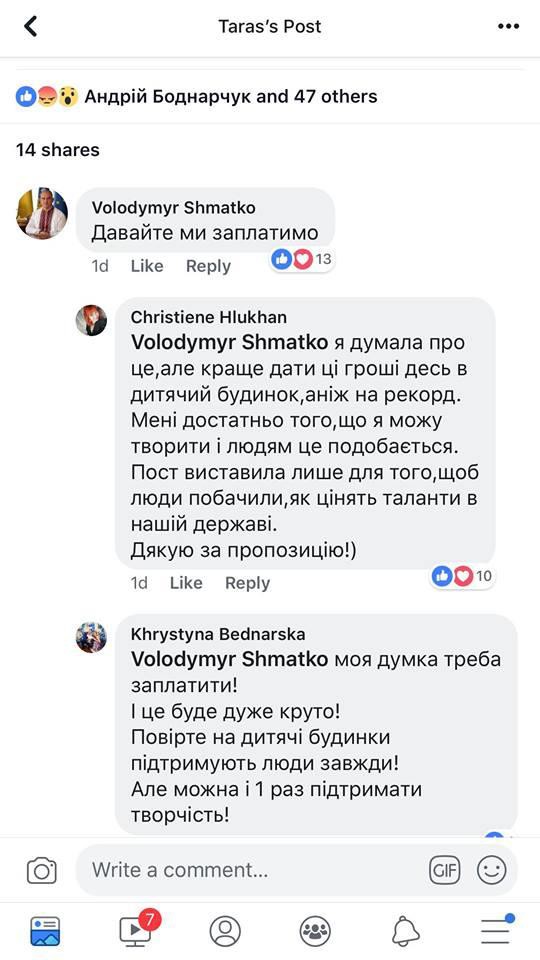Open Khrystyna Bednarska's profile name
540x960 pixels.
(218, 634)
